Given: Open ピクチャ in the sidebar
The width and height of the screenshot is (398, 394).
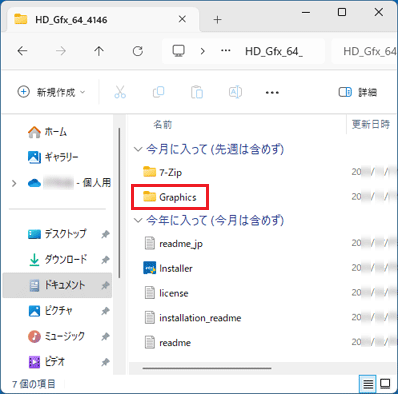Looking at the screenshot, I should click(50, 311).
